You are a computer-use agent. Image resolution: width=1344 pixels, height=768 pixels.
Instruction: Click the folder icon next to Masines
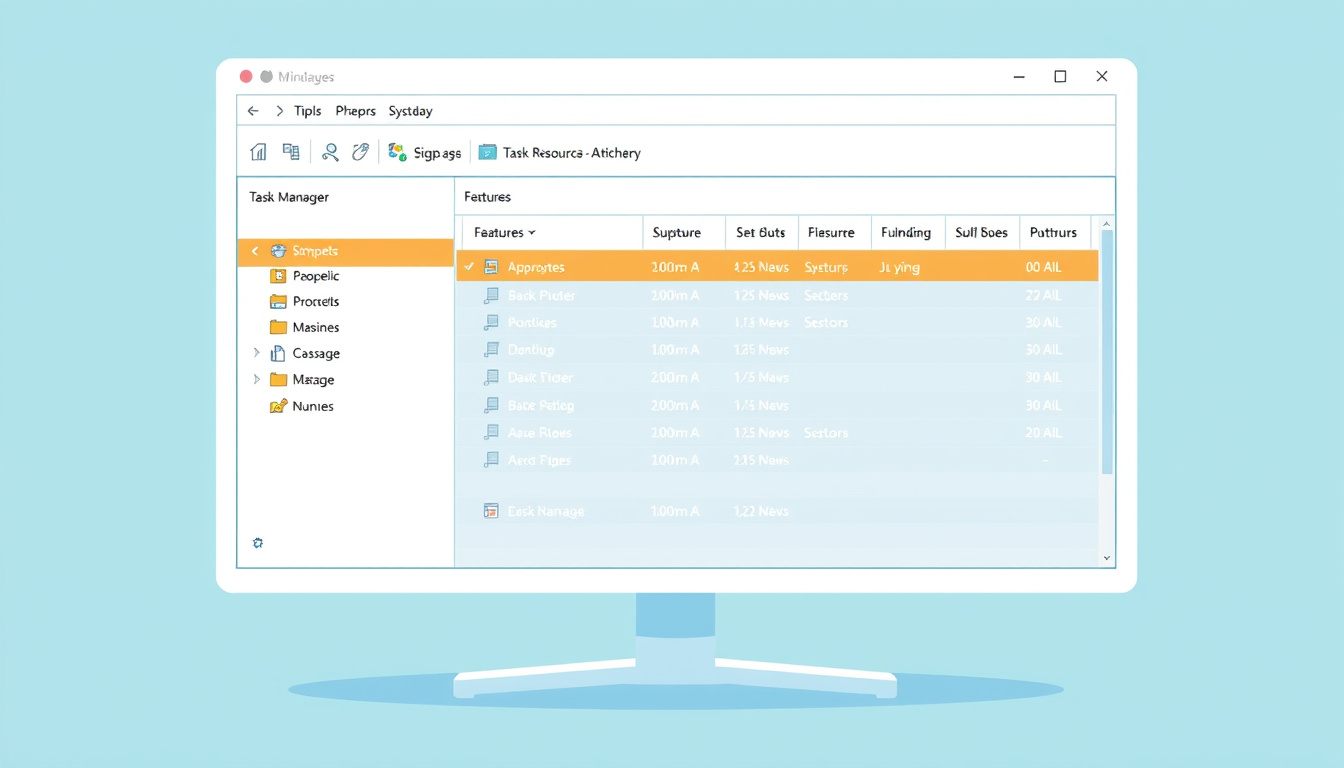[278, 327]
